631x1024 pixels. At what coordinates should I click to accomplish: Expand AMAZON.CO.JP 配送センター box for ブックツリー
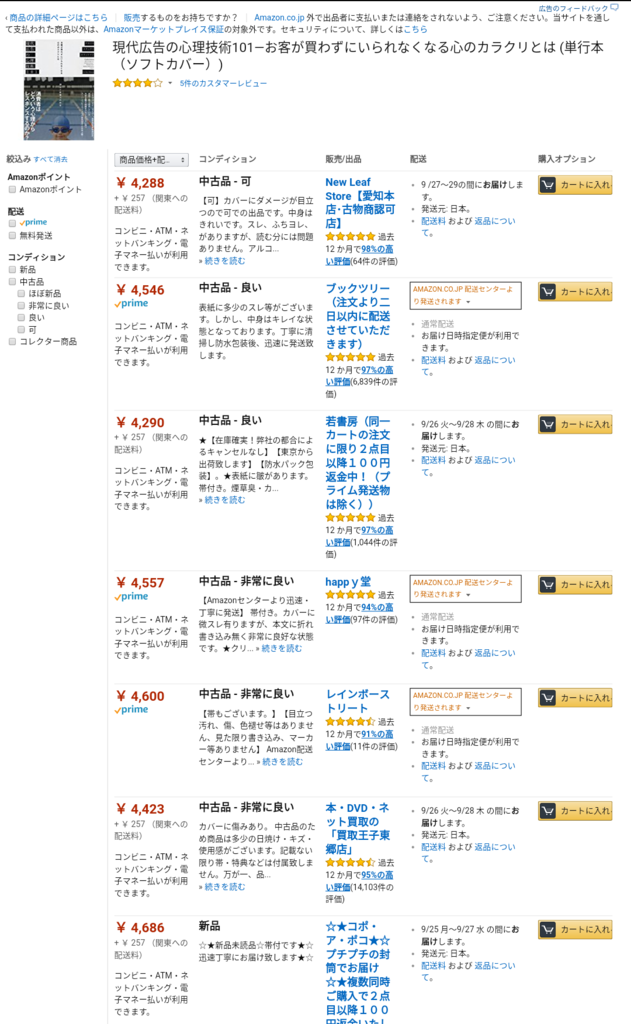(465, 295)
